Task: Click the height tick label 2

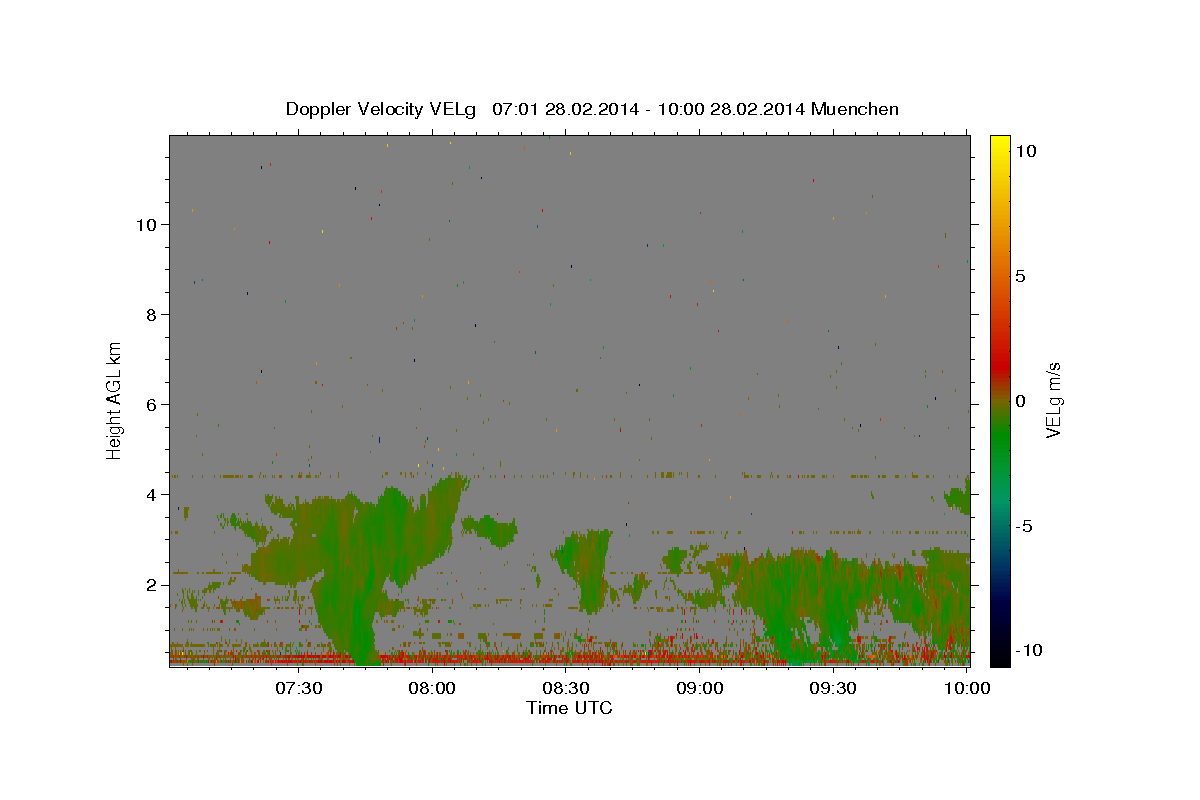Action: pos(151,585)
